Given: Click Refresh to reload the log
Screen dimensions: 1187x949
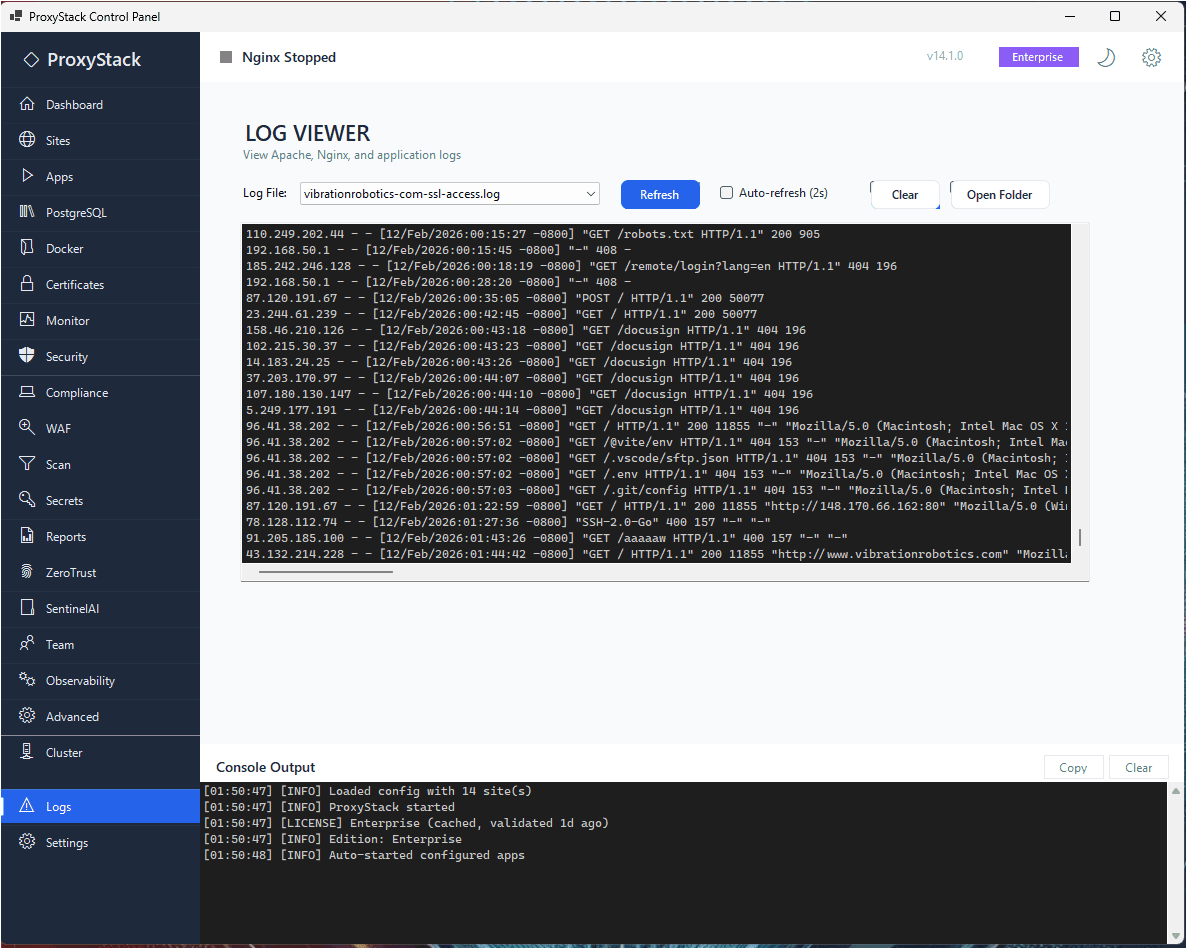Looking at the screenshot, I should click(660, 194).
